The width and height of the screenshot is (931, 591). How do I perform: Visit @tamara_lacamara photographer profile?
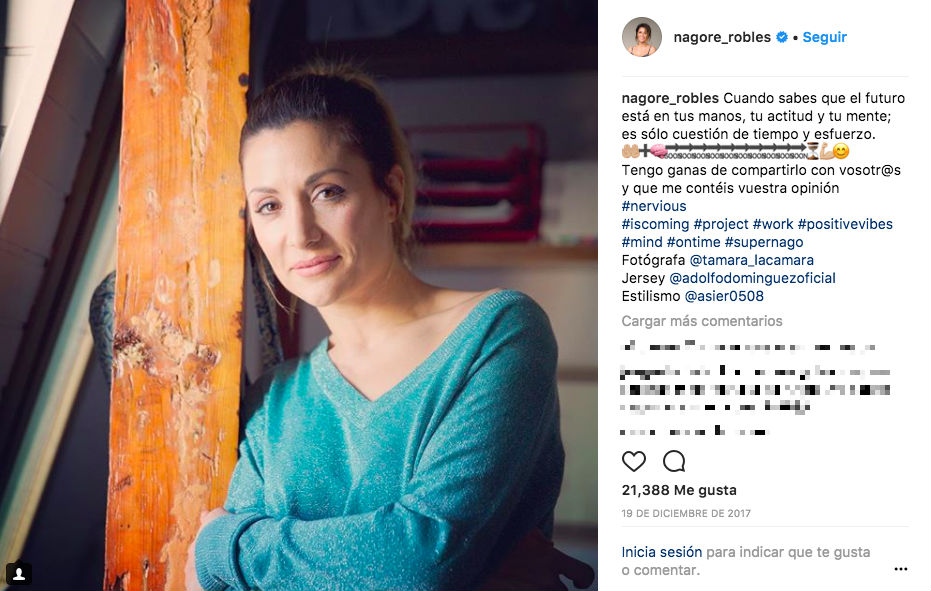(x=751, y=260)
